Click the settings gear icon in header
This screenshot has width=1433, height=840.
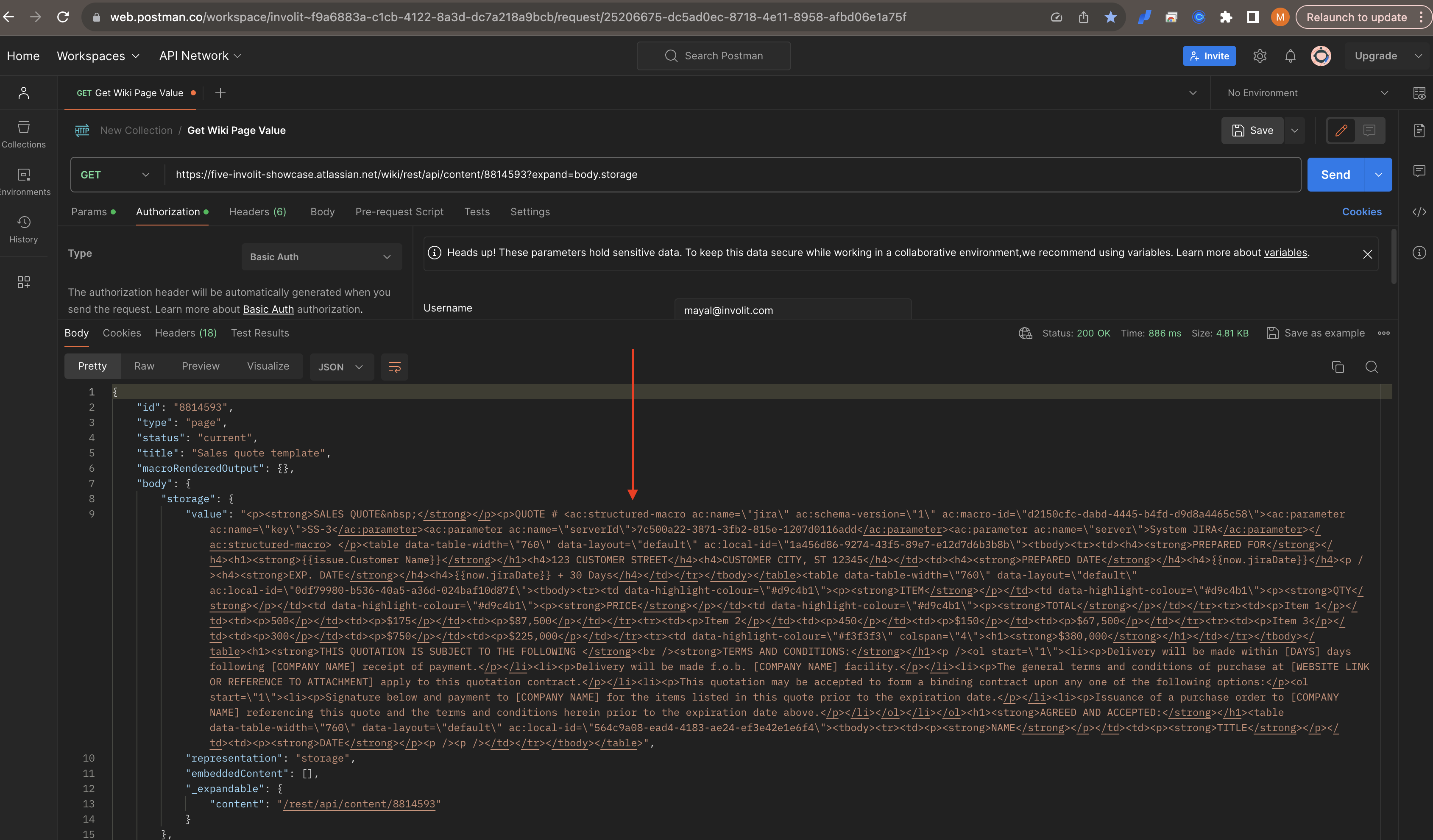coord(1260,56)
